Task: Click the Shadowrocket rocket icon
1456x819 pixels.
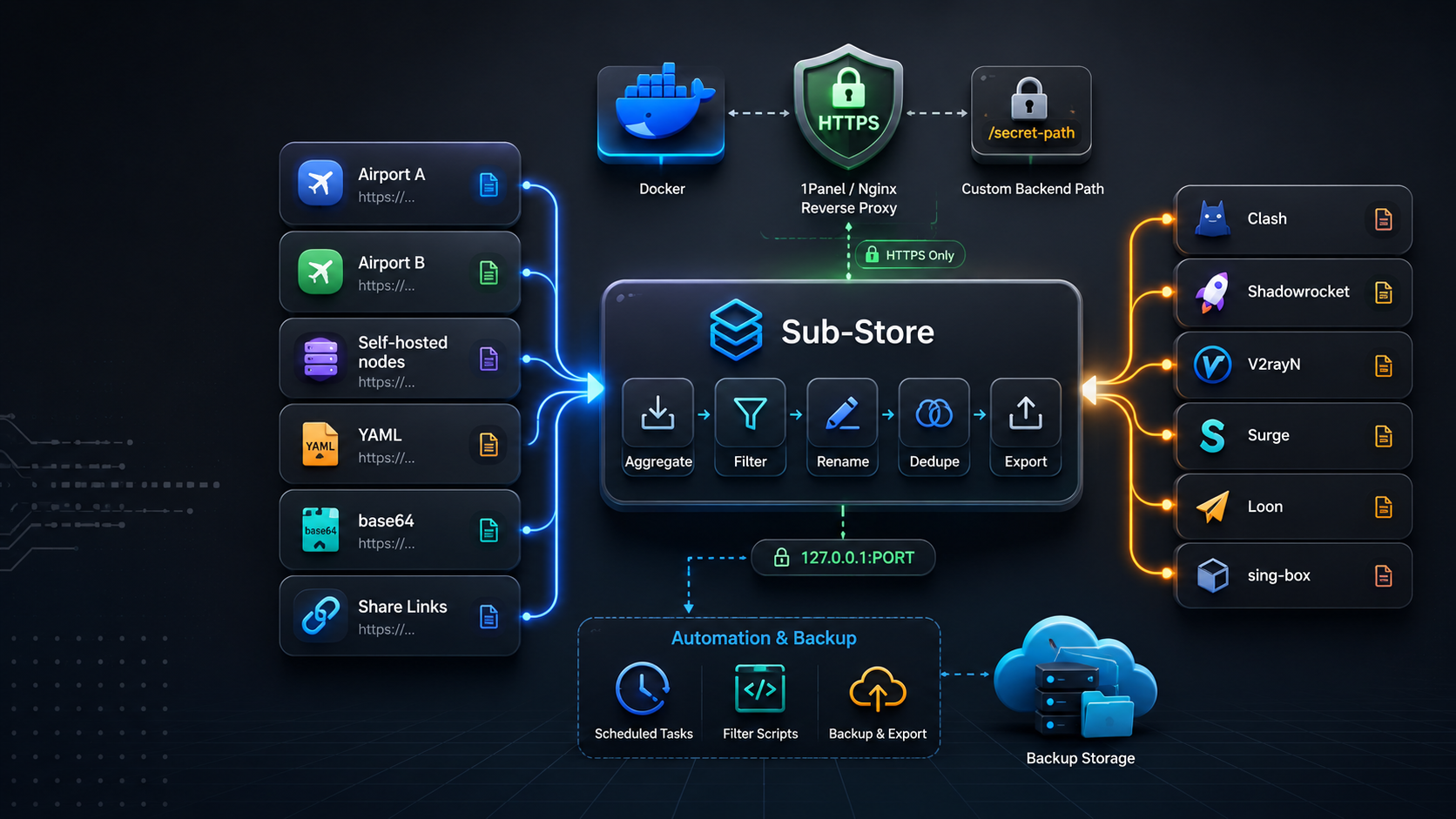Action: 1212,292
